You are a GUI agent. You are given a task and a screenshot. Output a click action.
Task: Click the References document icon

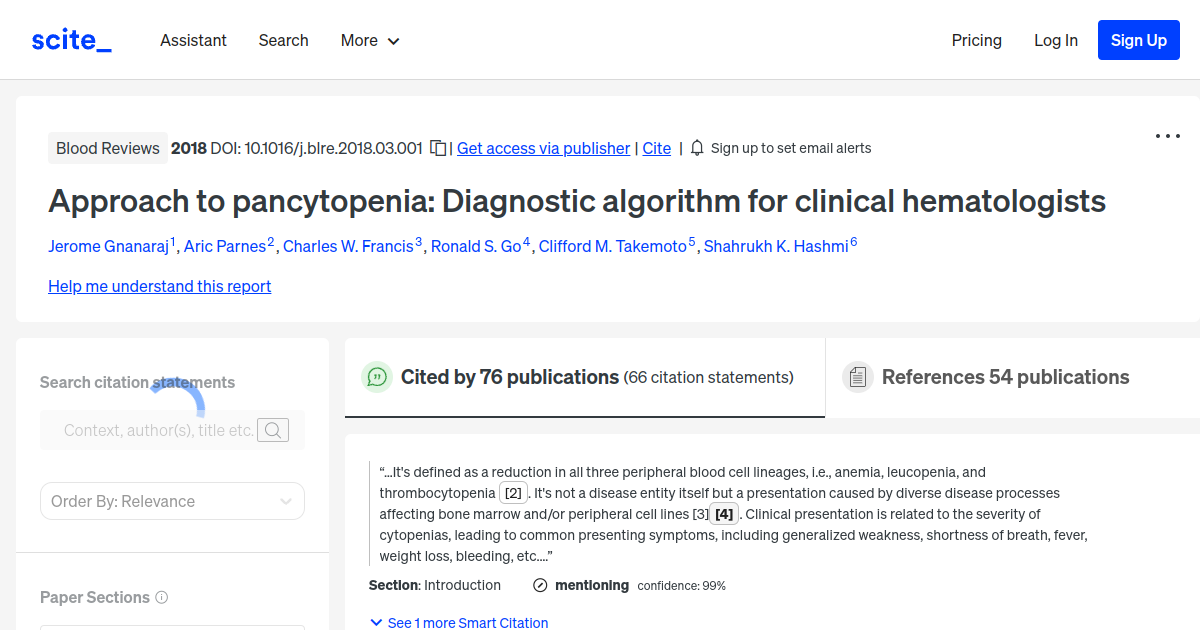click(x=858, y=376)
